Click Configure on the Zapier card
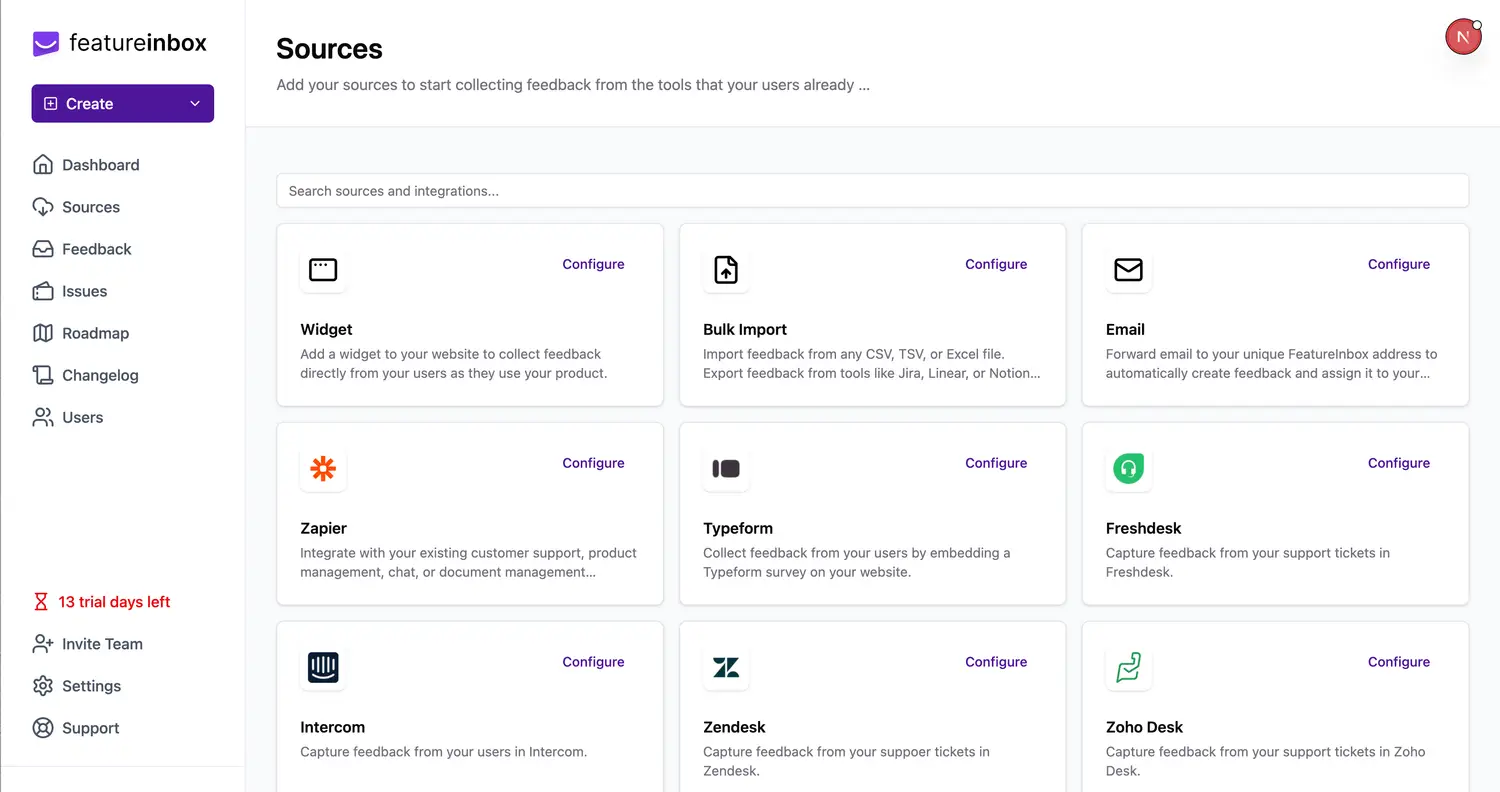1500x792 pixels. coord(593,463)
